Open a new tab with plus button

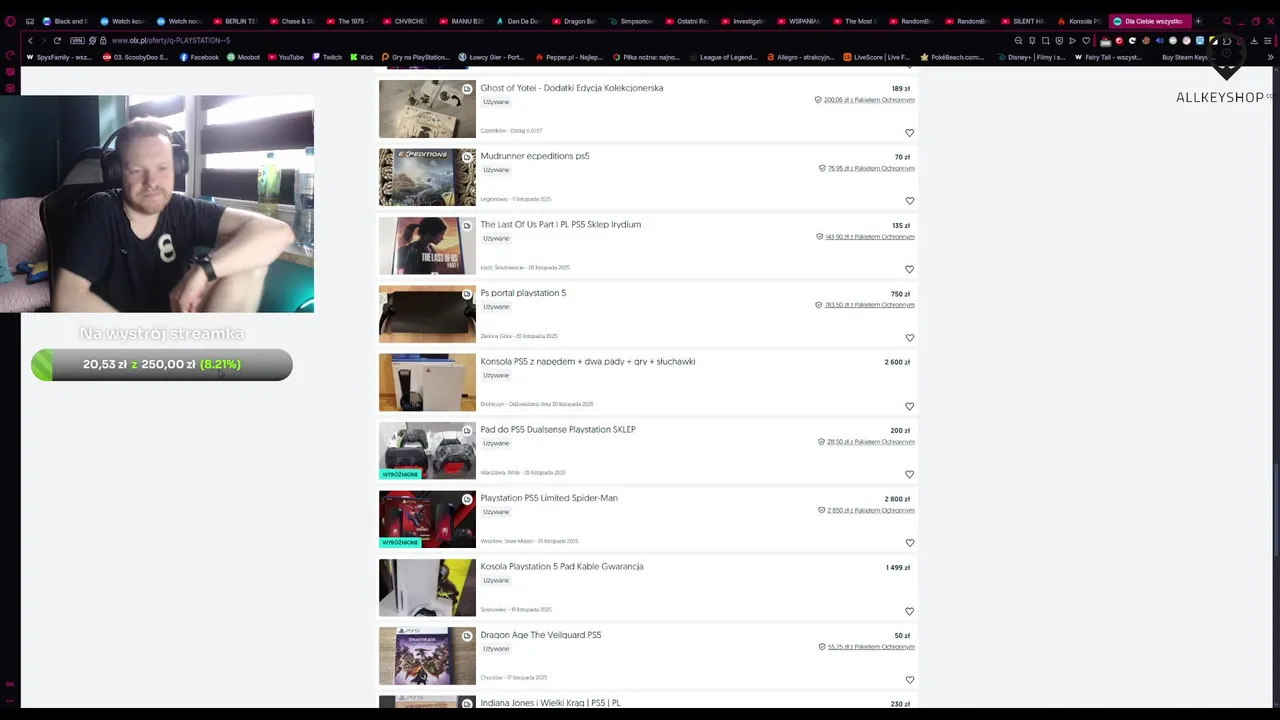point(1198,21)
